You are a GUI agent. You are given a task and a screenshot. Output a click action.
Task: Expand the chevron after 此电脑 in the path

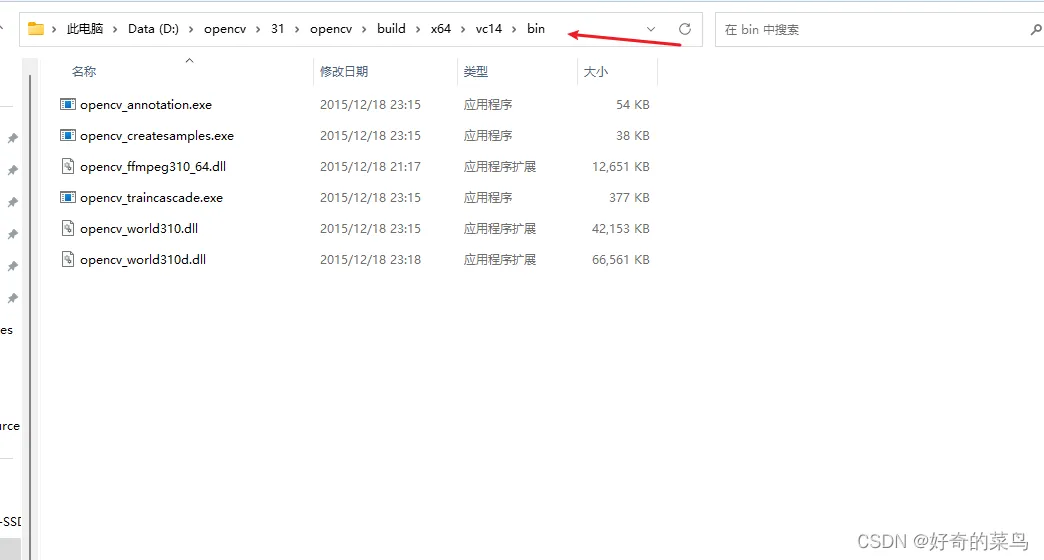(115, 29)
